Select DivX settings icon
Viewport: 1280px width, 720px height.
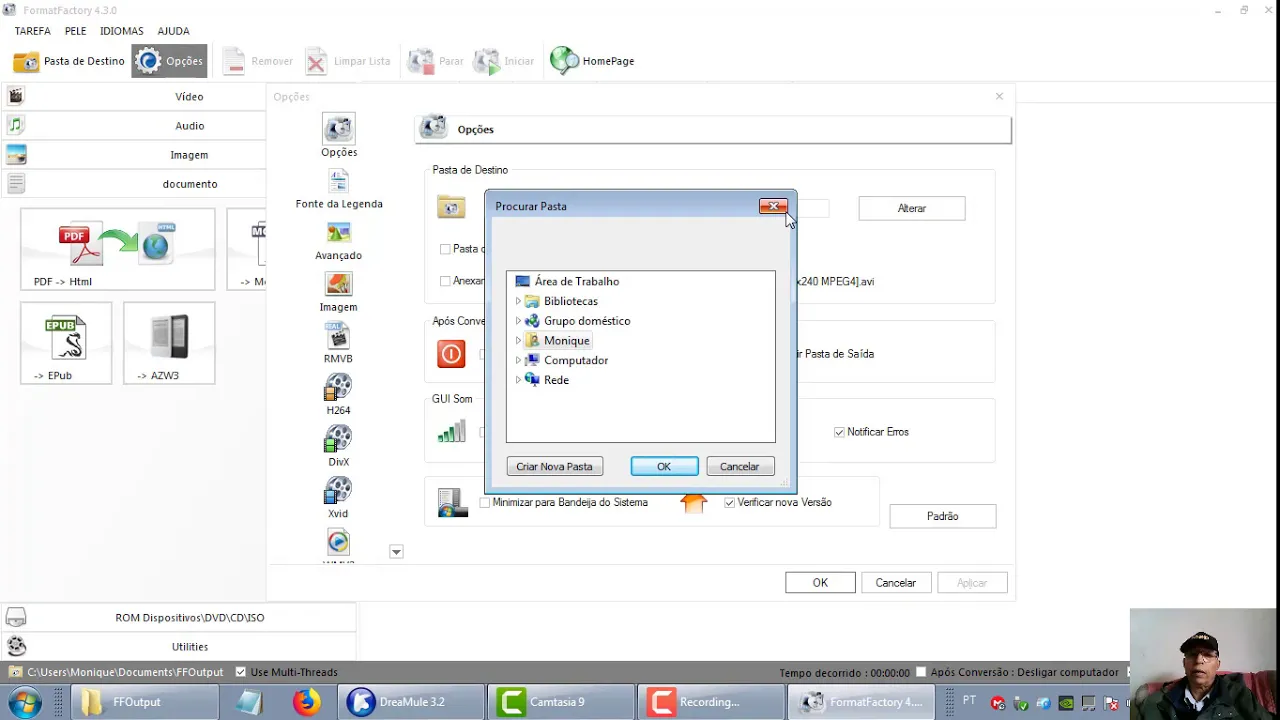pos(338,440)
